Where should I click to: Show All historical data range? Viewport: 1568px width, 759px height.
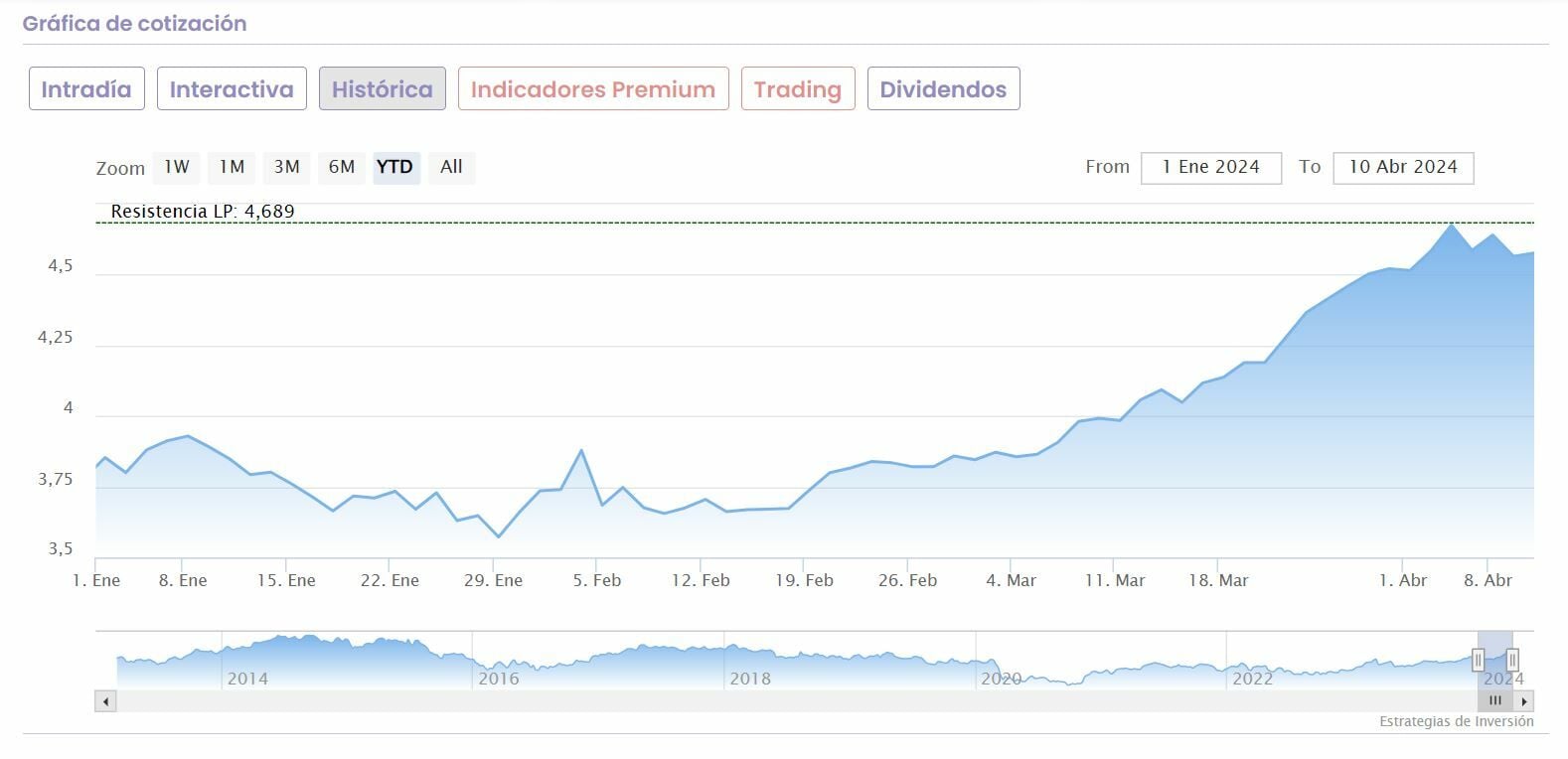click(x=451, y=167)
